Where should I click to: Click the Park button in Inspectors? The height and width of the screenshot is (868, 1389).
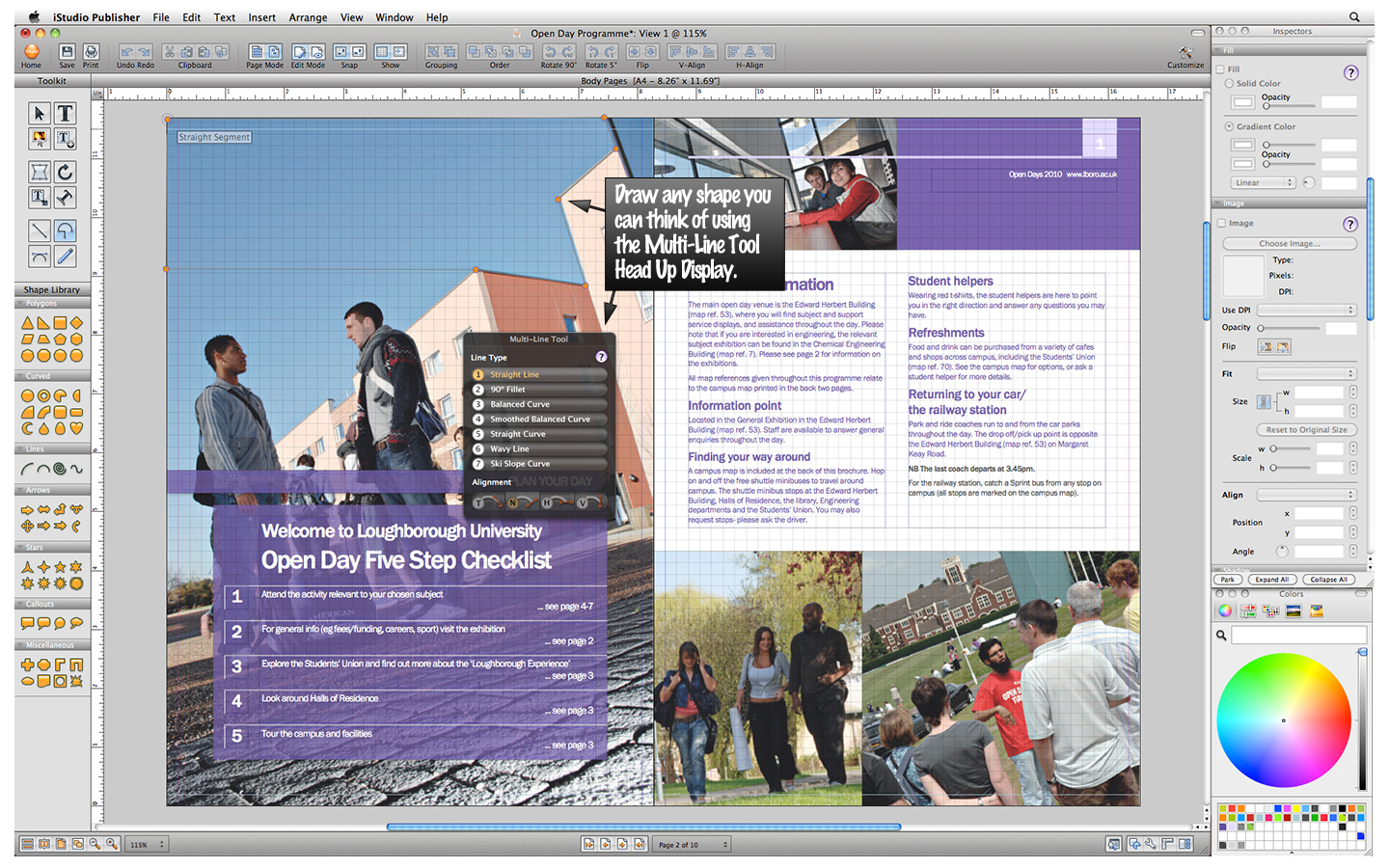(1227, 580)
